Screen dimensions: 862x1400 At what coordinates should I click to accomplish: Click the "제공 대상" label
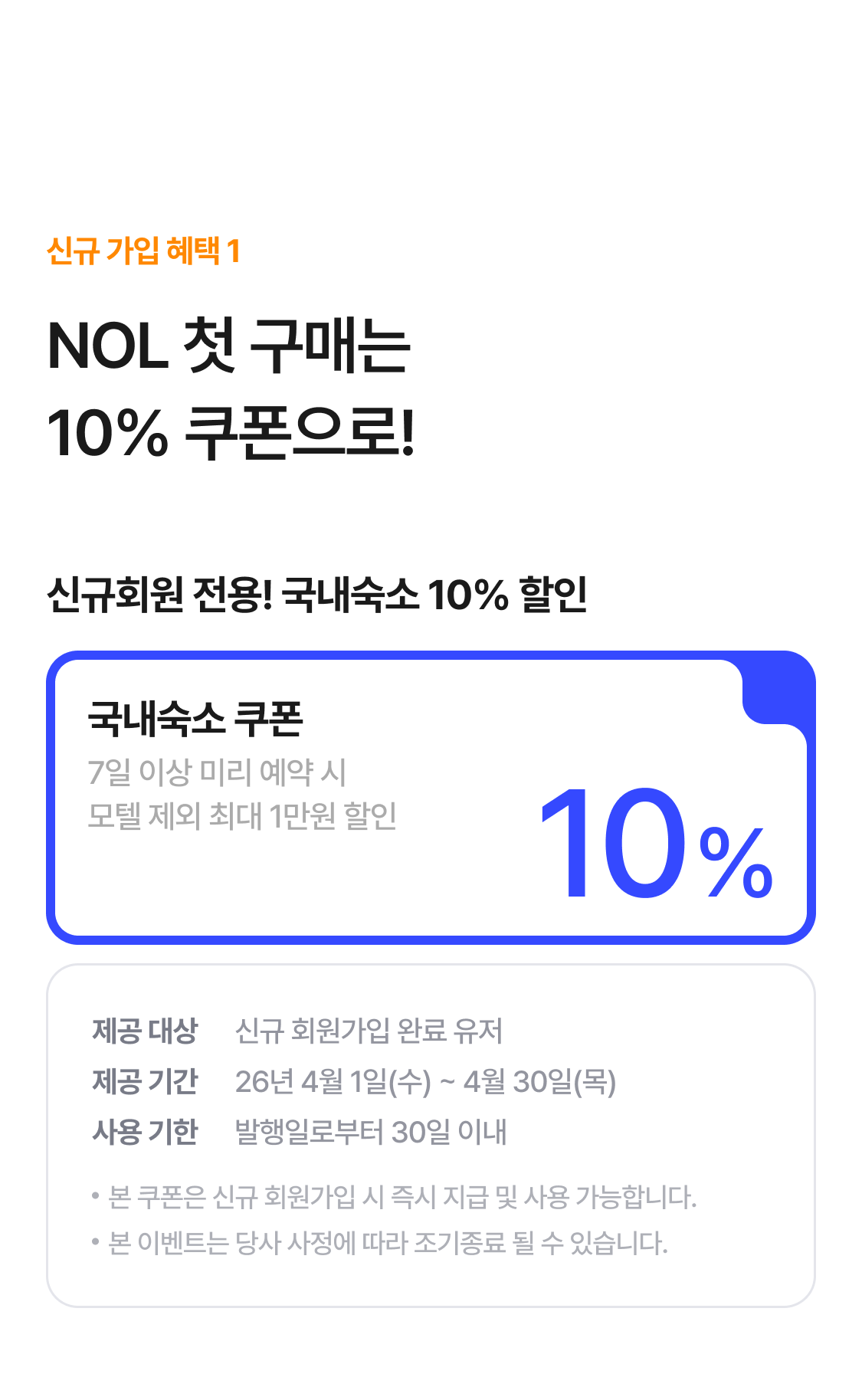pyautogui.click(x=145, y=1031)
